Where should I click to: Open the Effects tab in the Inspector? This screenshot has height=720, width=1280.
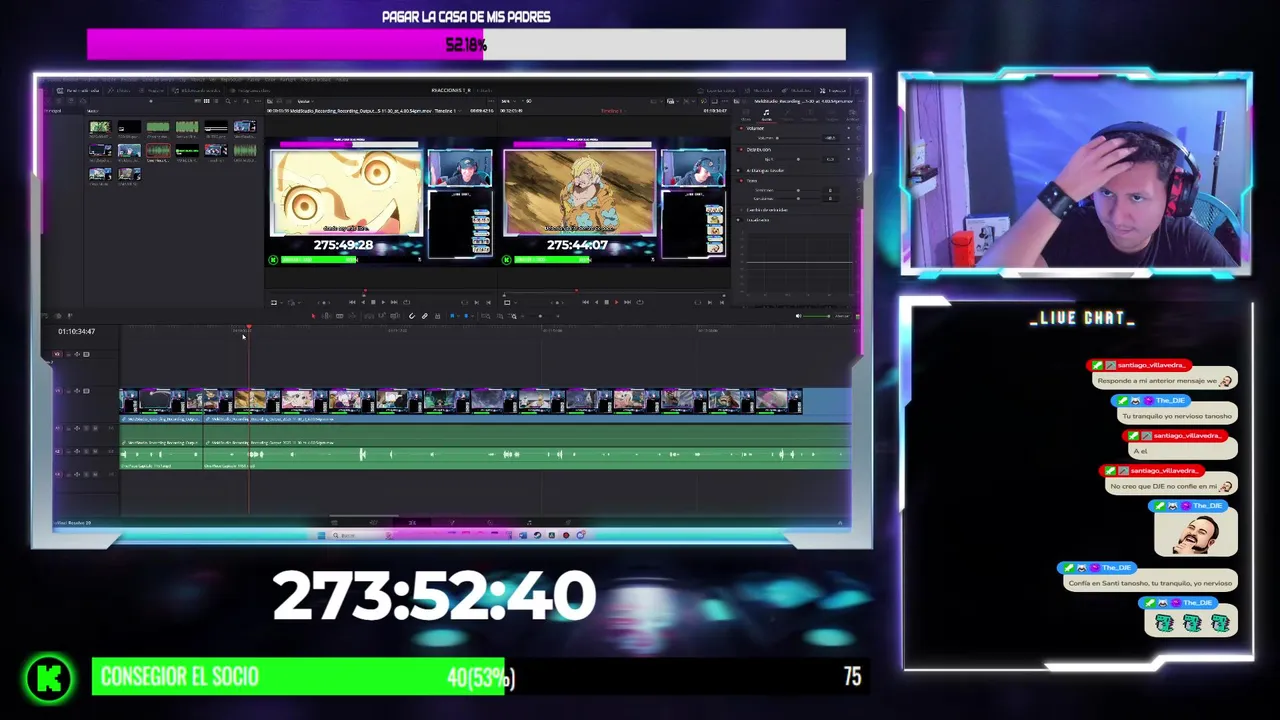[x=786, y=116]
